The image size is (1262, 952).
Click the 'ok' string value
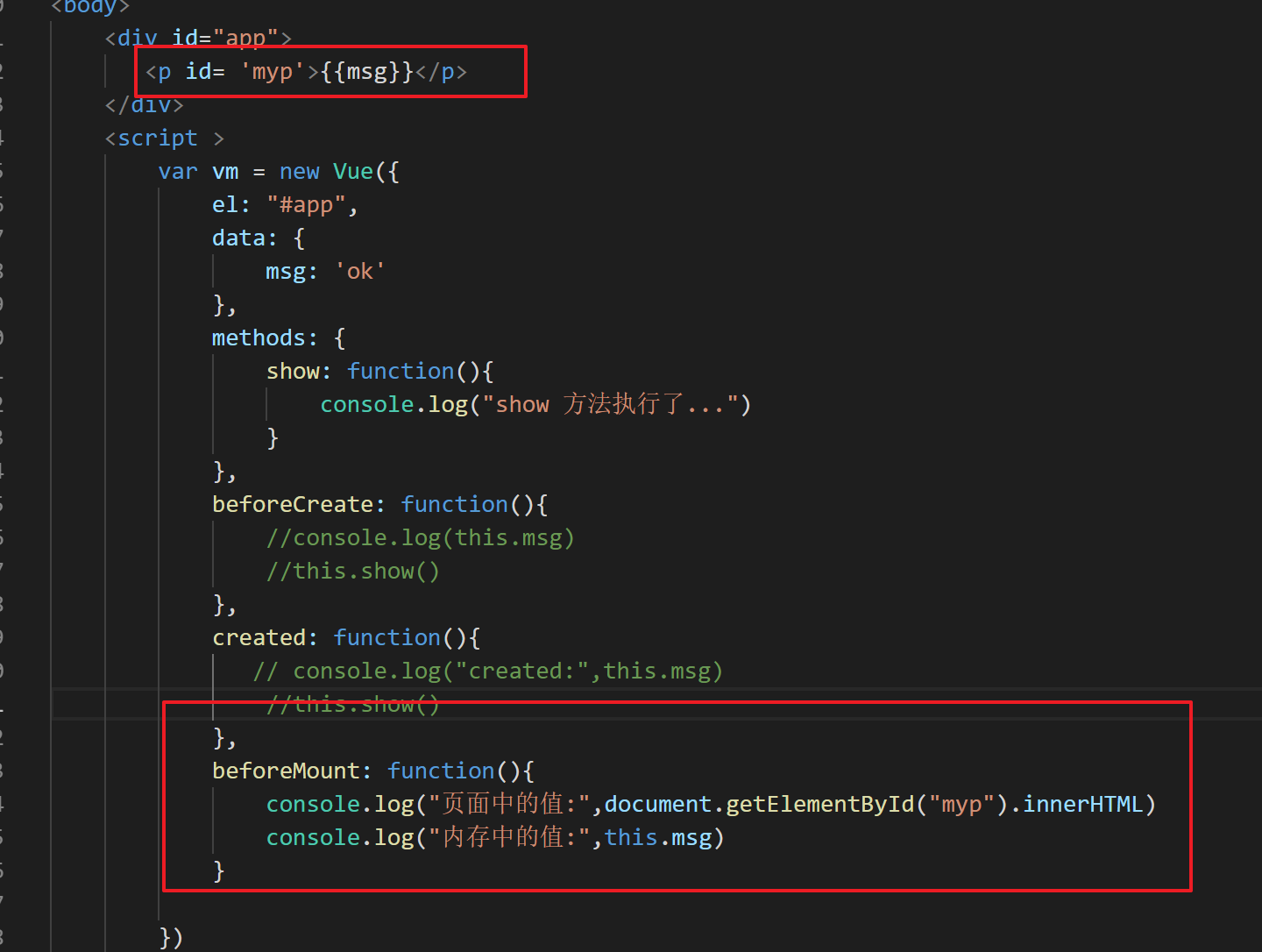[x=359, y=272]
